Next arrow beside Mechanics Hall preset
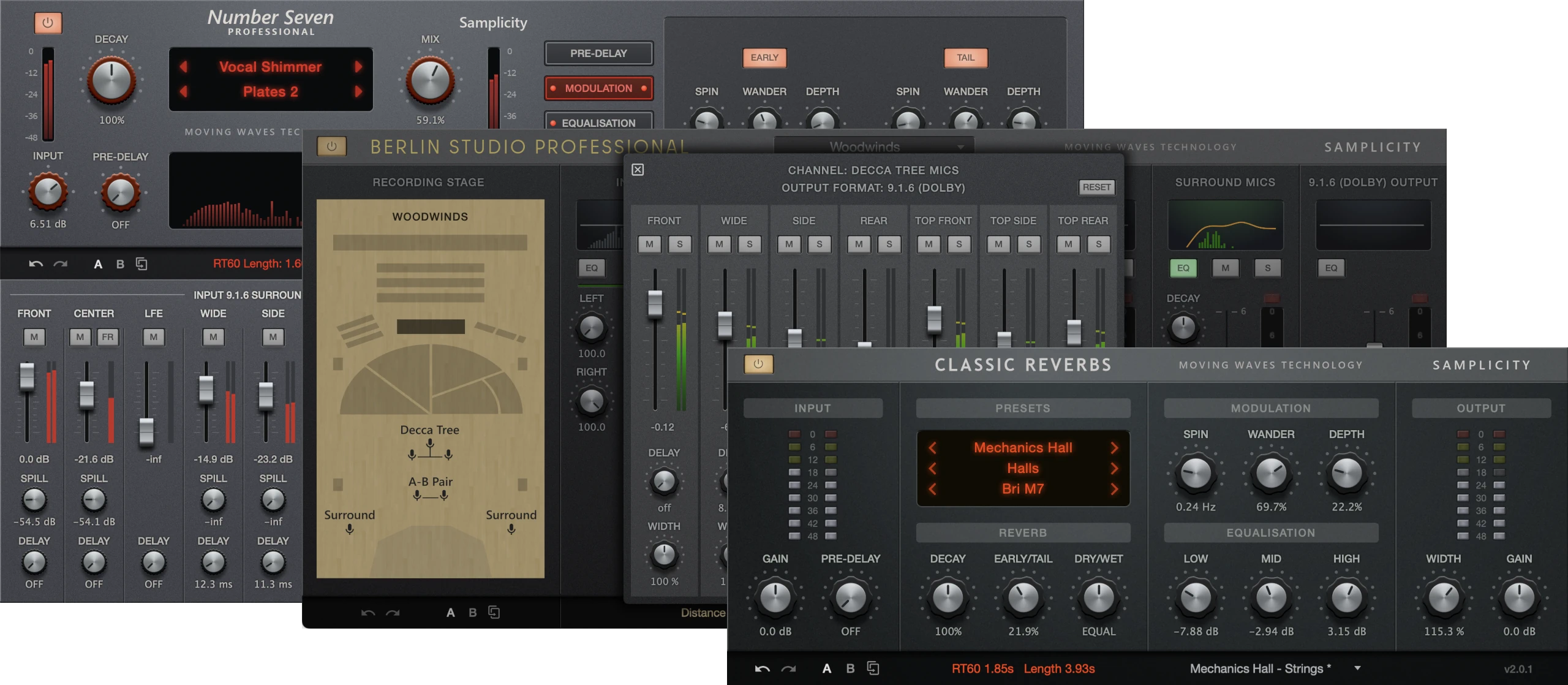 coord(1114,448)
